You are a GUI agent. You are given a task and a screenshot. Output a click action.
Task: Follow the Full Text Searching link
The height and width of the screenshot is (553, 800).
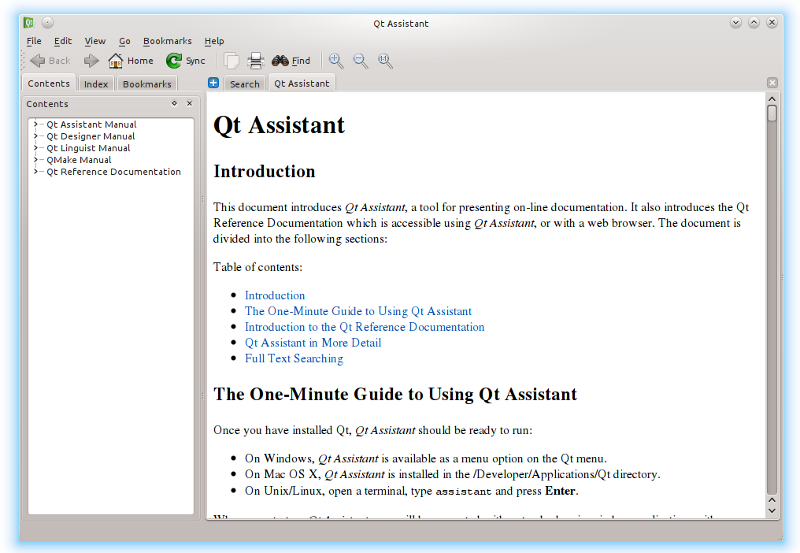coord(294,359)
